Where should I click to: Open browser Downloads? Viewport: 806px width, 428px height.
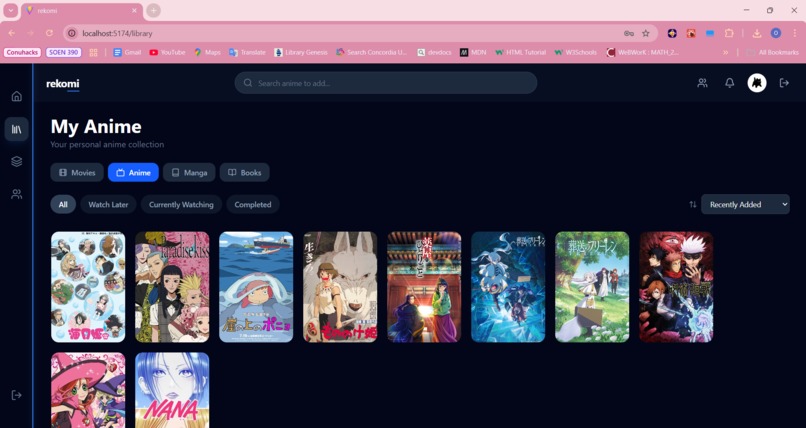click(757, 33)
